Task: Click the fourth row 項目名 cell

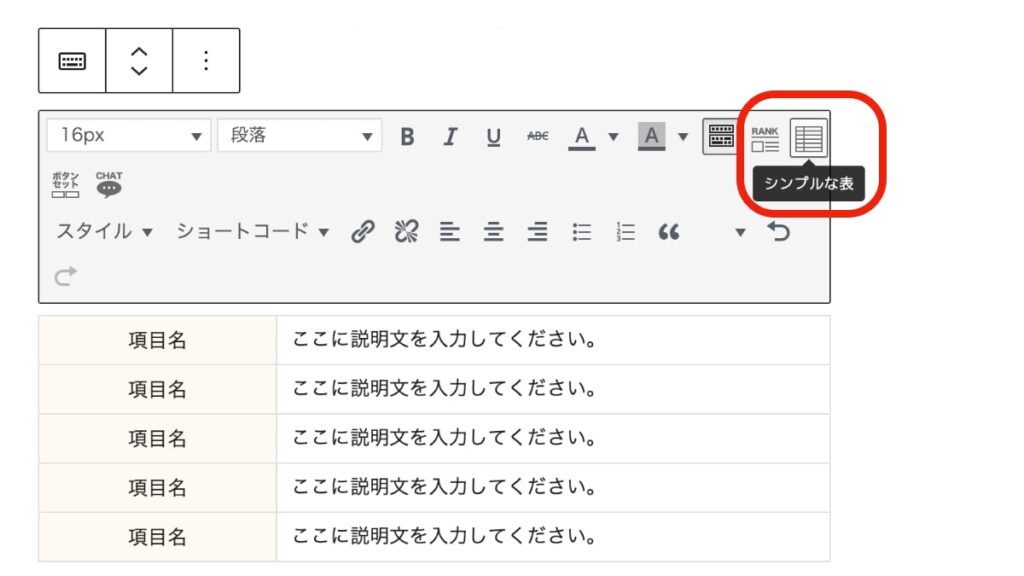Action: (157, 488)
